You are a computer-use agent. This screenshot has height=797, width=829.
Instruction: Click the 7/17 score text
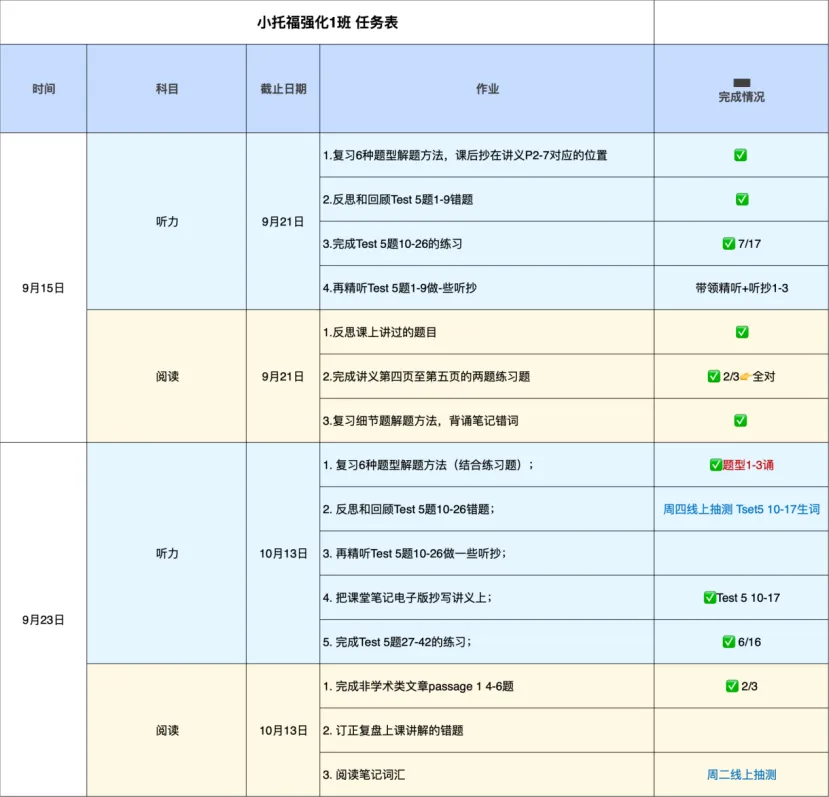click(749, 243)
